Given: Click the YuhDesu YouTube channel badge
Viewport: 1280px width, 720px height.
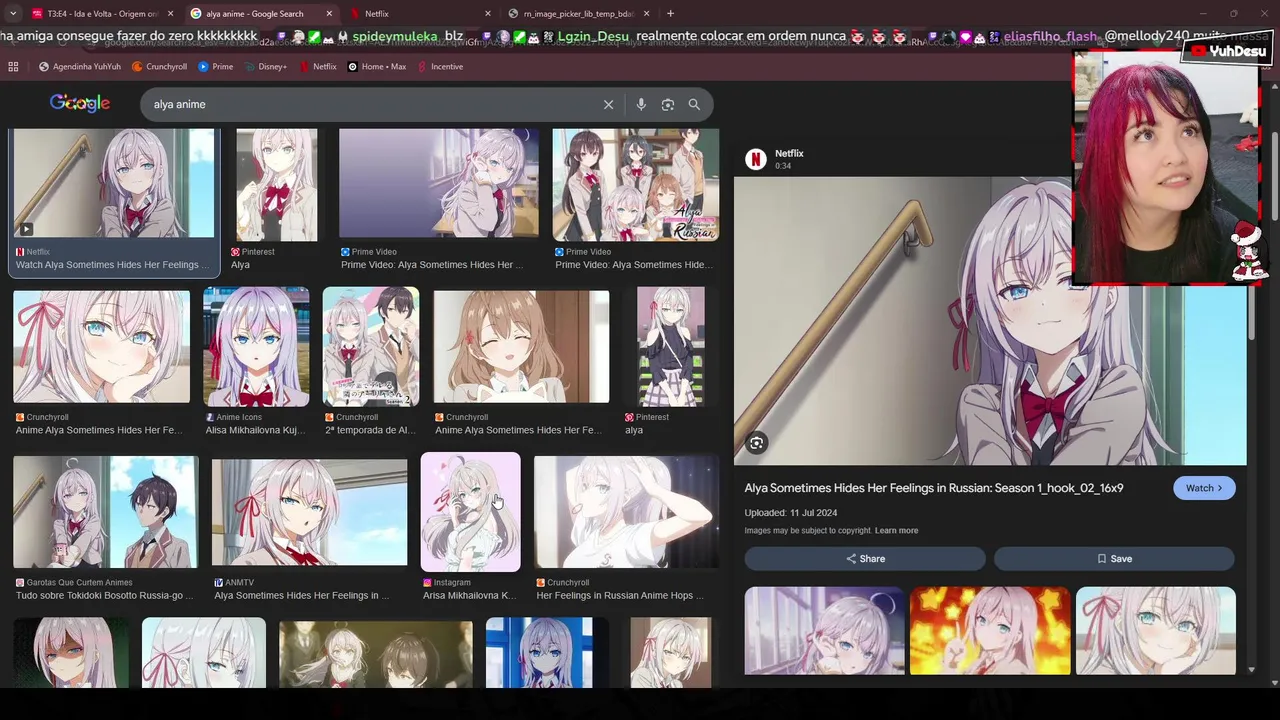Looking at the screenshot, I should pos(1226,51).
